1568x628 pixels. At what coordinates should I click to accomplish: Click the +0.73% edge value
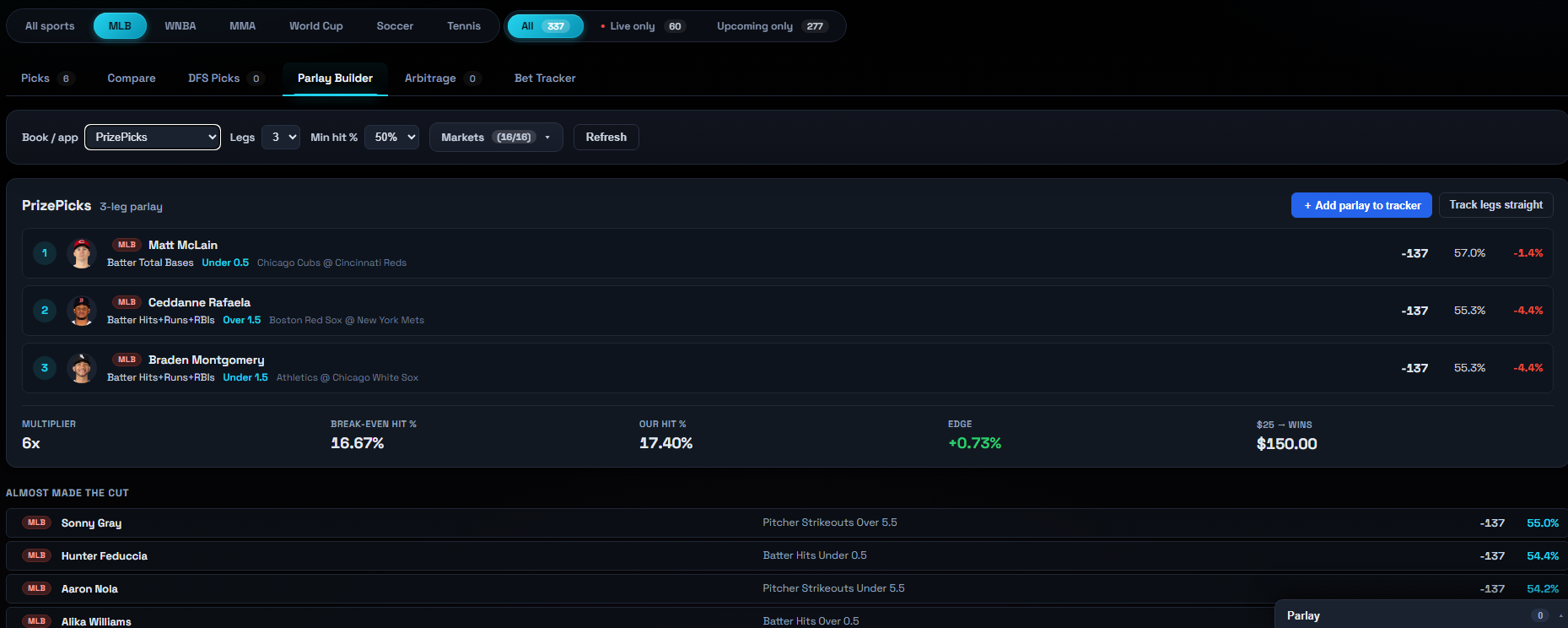974,443
